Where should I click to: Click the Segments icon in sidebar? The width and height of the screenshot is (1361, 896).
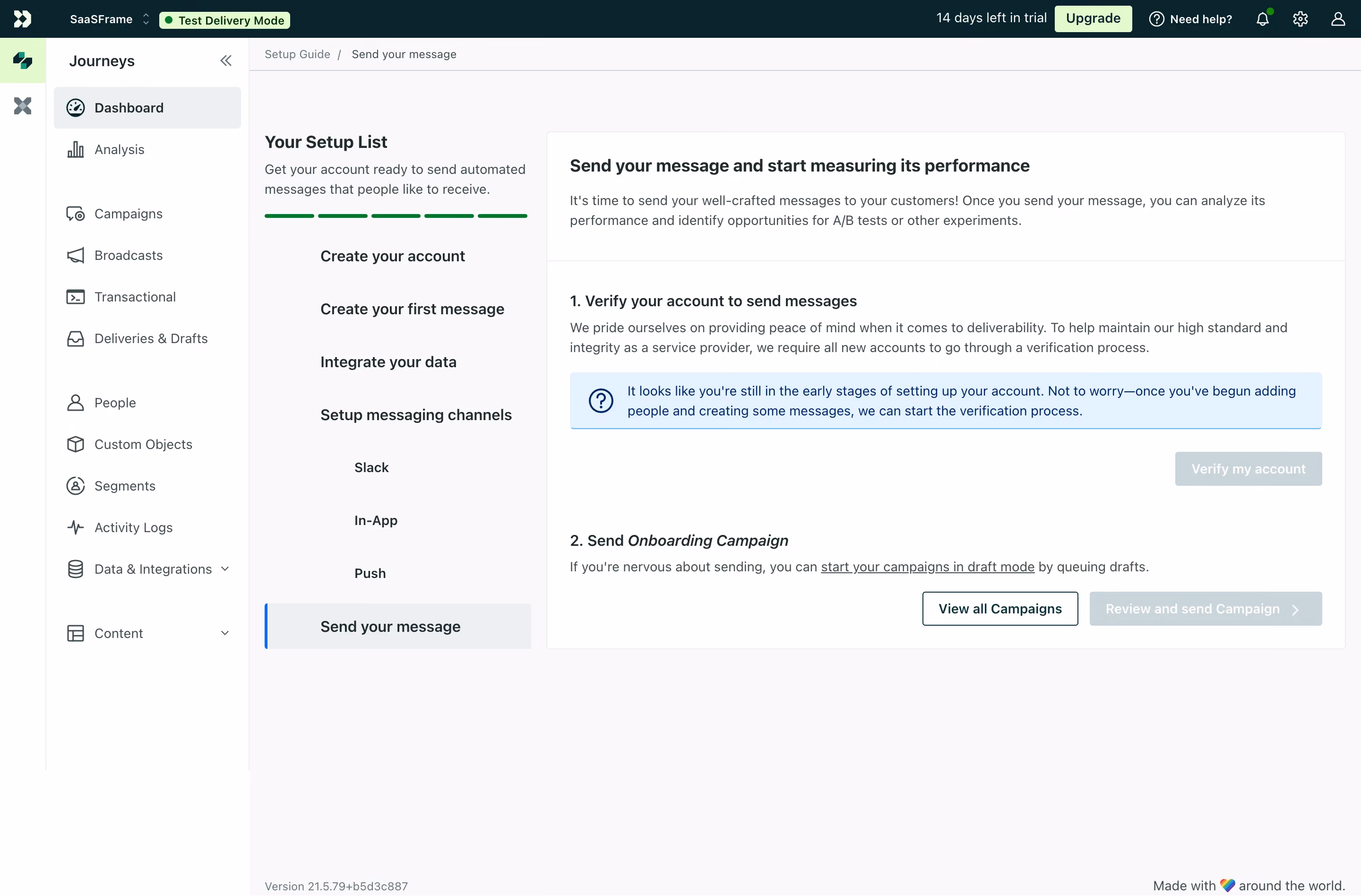[76, 486]
